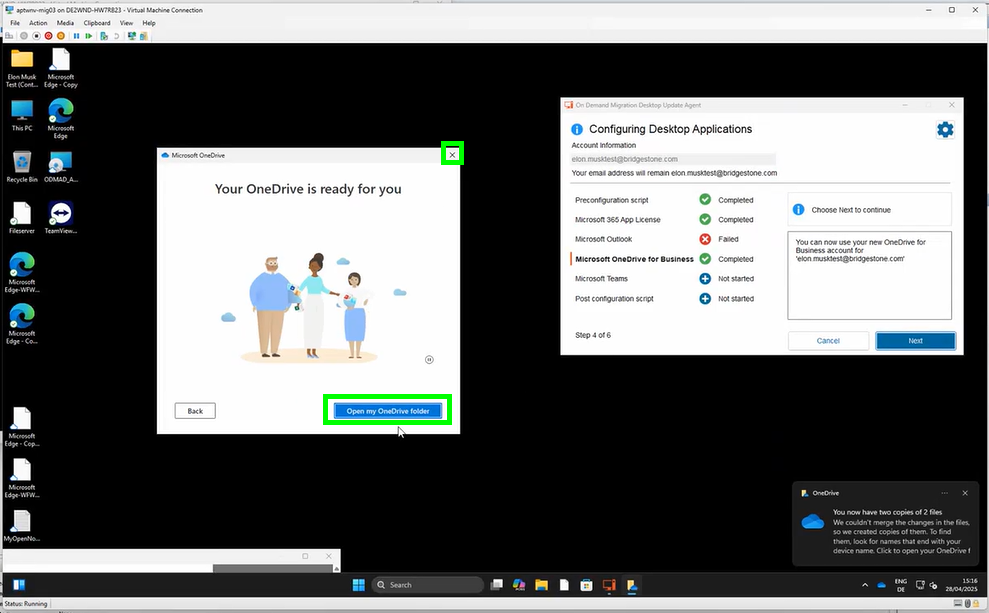Click the green Reset VM icon
Viewport: 989px width, 613px height.
[88, 36]
